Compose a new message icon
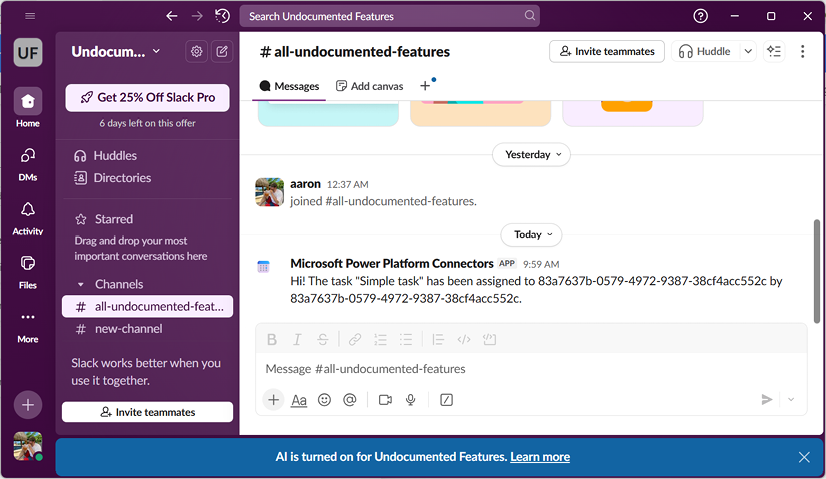 click(222, 51)
